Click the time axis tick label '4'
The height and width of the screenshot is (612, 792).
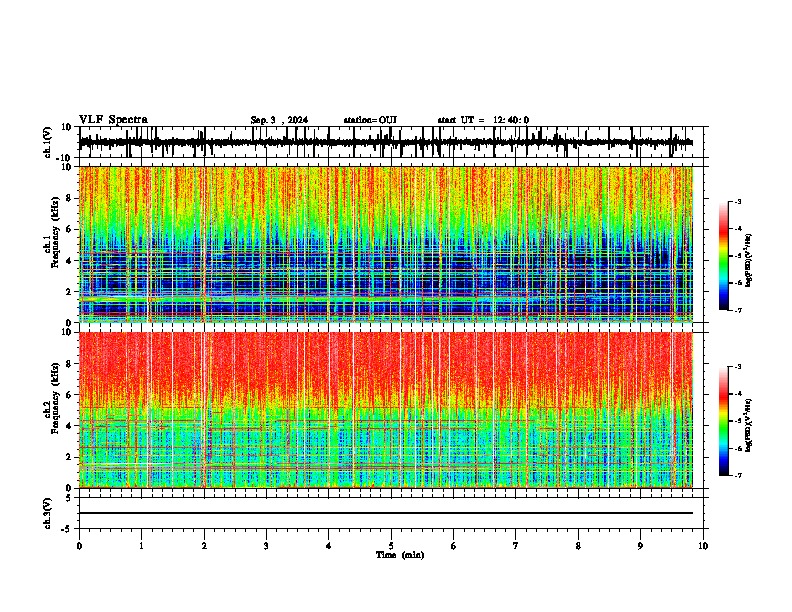point(329,546)
